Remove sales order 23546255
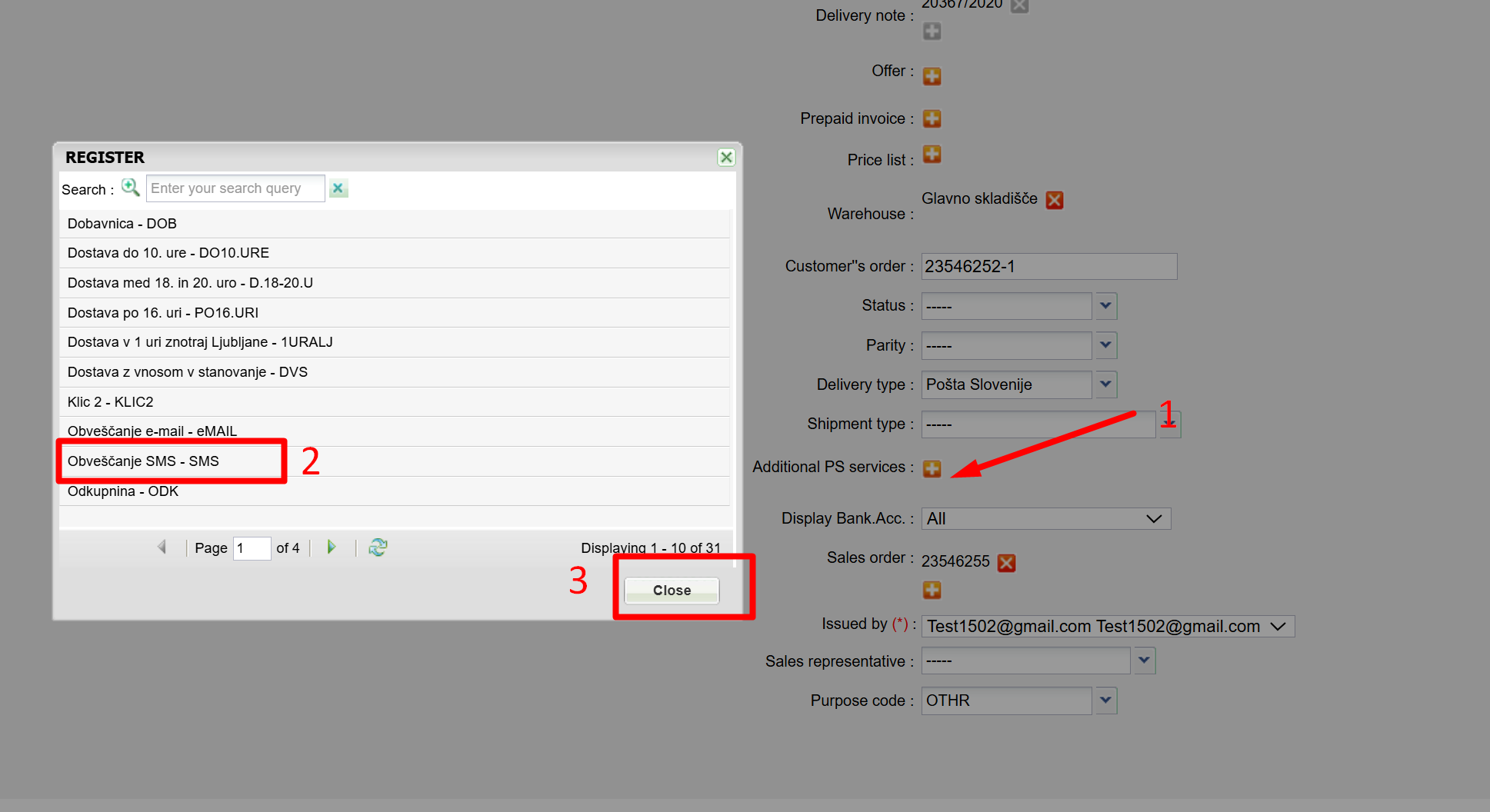Image resolution: width=1490 pixels, height=812 pixels. tap(1006, 563)
